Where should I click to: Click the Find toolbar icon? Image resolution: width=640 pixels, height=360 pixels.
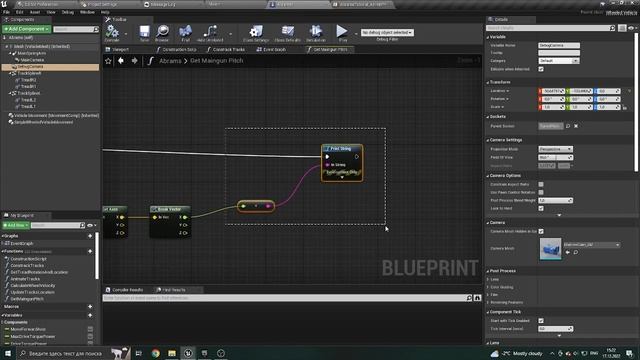click(185, 31)
